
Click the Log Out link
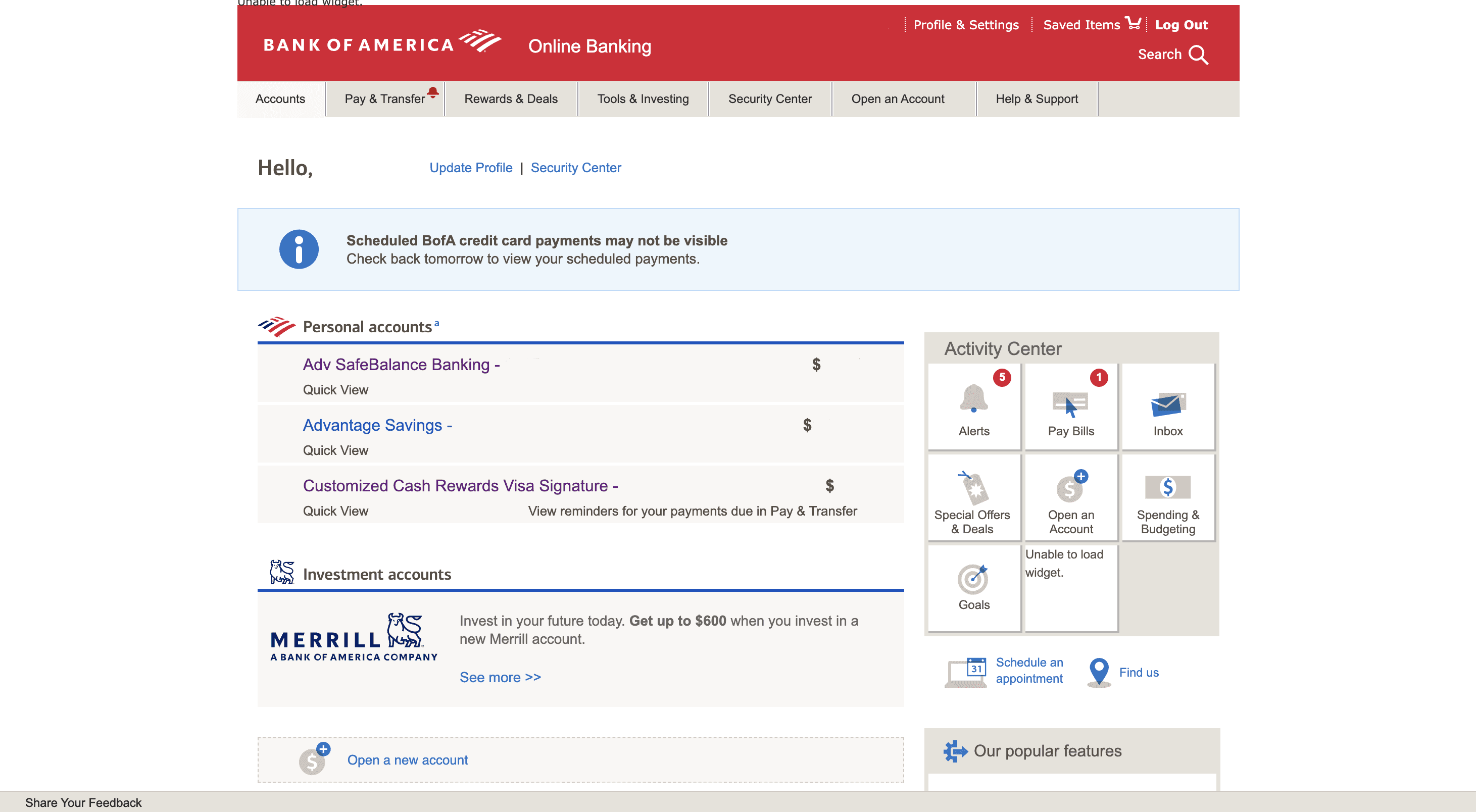1181,25
